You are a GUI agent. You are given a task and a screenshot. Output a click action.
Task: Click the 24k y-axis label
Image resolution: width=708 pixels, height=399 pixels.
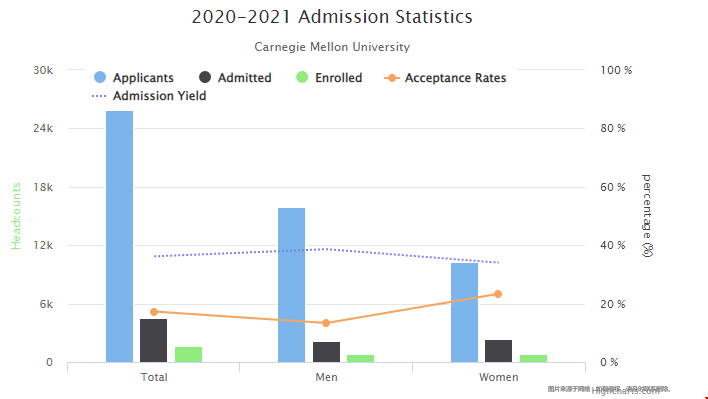coord(43,128)
